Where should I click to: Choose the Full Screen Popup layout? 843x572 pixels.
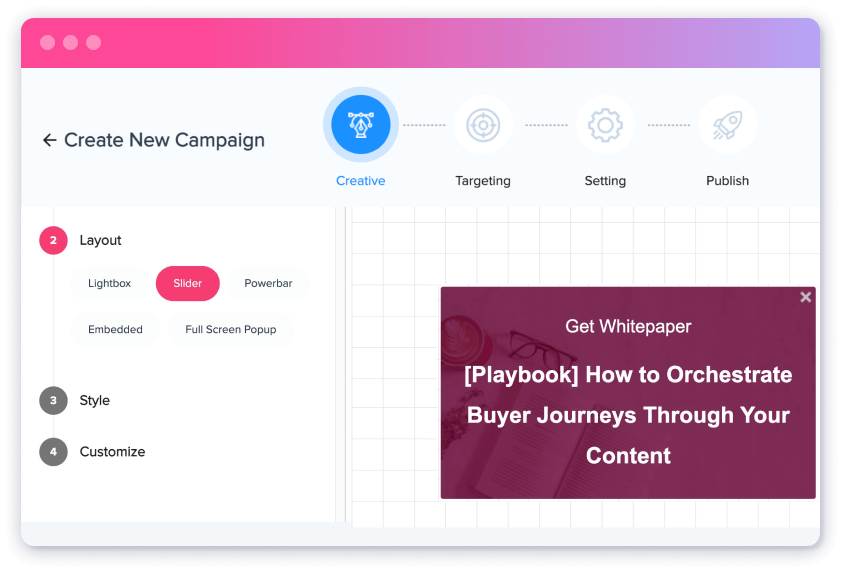coord(231,329)
